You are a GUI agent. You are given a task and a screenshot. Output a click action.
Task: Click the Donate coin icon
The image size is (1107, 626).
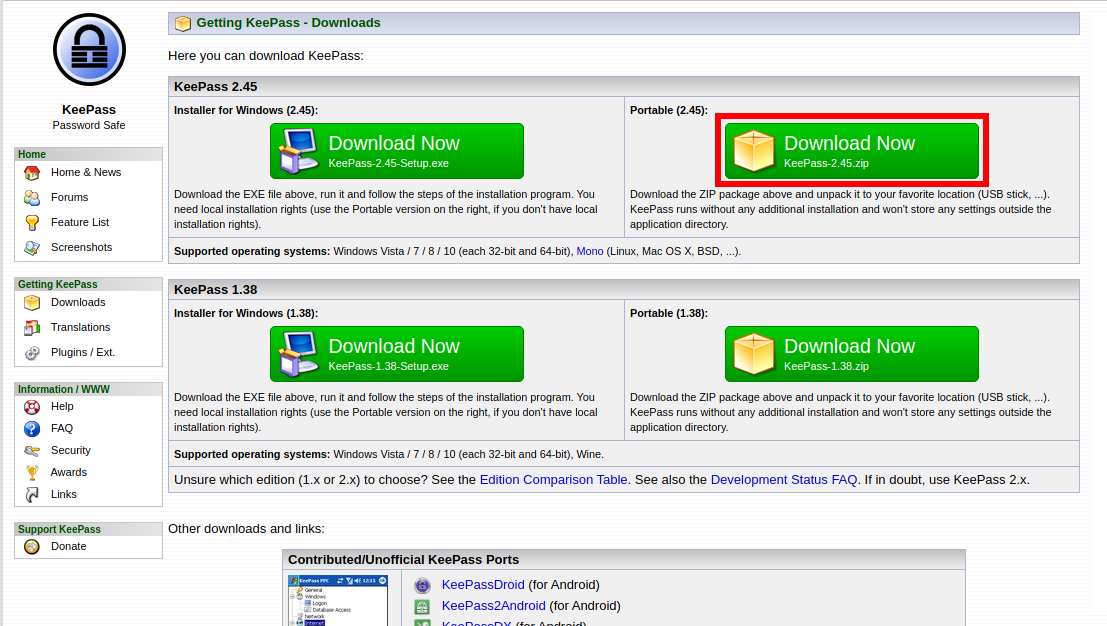(x=32, y=547)
